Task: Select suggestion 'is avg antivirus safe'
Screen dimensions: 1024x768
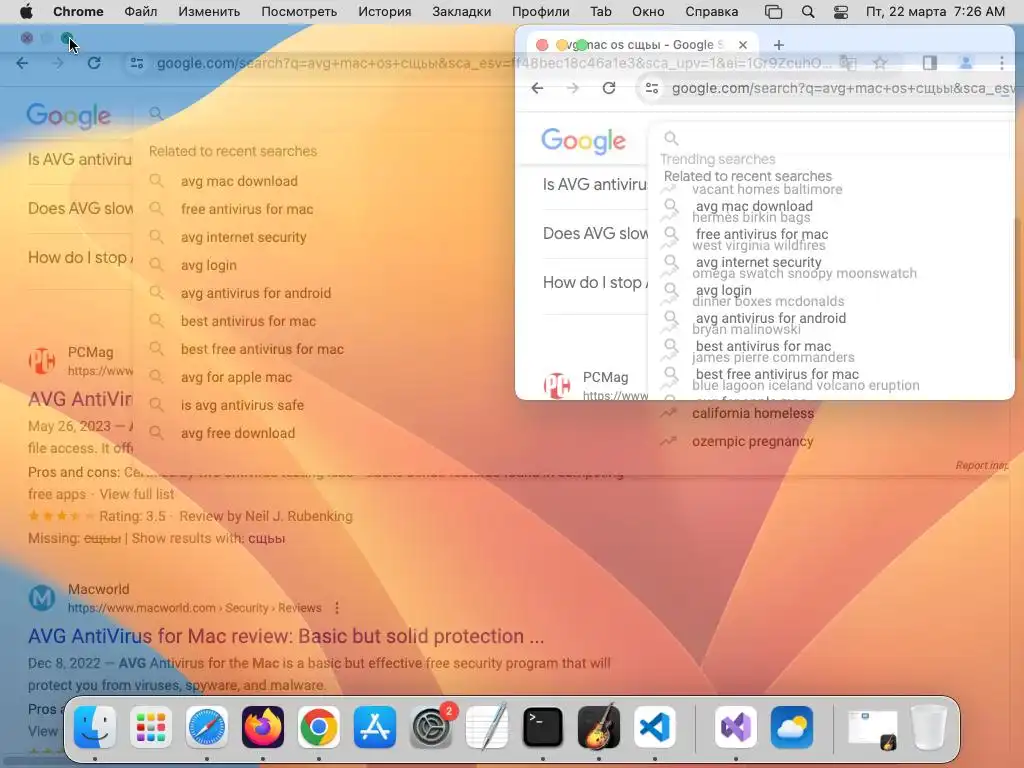Action: tap(242, 406)
